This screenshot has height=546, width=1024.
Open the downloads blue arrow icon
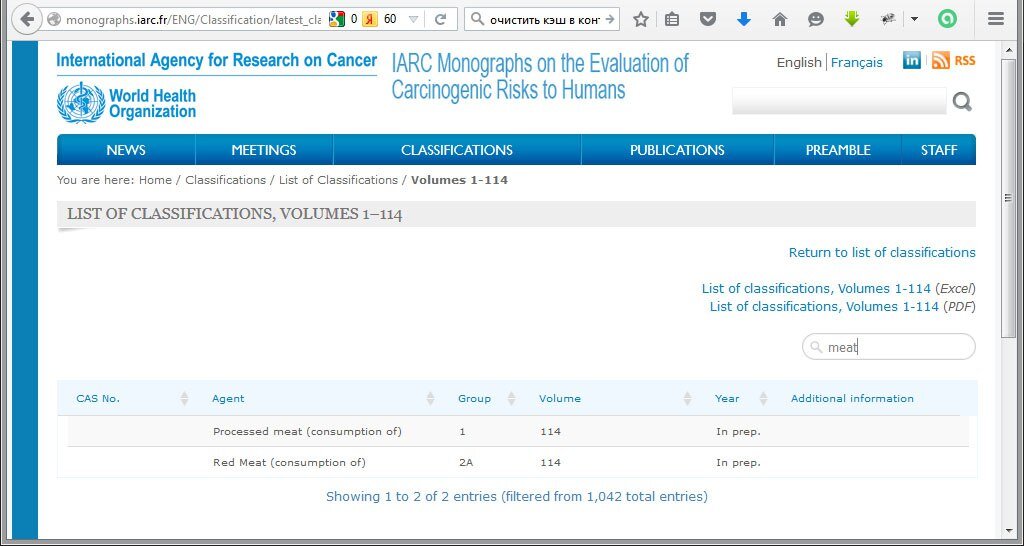pyautogui.click(x=744, y=20)
